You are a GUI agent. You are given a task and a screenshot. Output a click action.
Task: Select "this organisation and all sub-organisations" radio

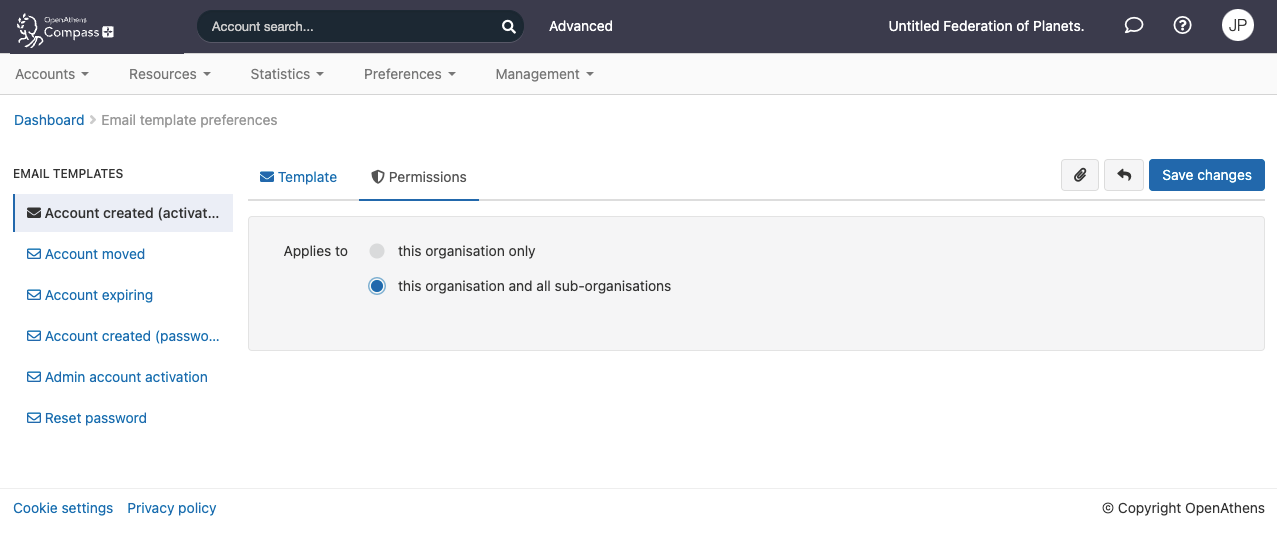pyautogui.click(x=377, y=286)
